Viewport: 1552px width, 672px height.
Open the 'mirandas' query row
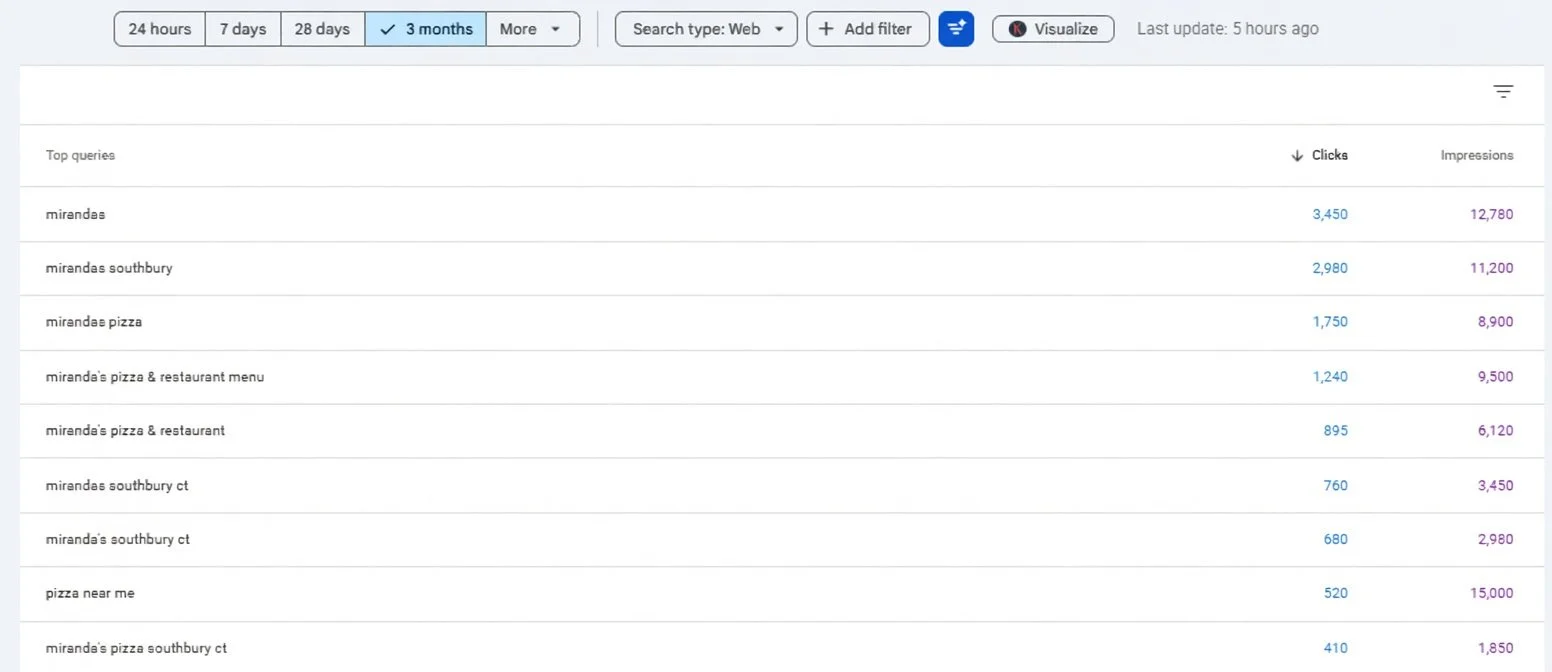(782, 214)
